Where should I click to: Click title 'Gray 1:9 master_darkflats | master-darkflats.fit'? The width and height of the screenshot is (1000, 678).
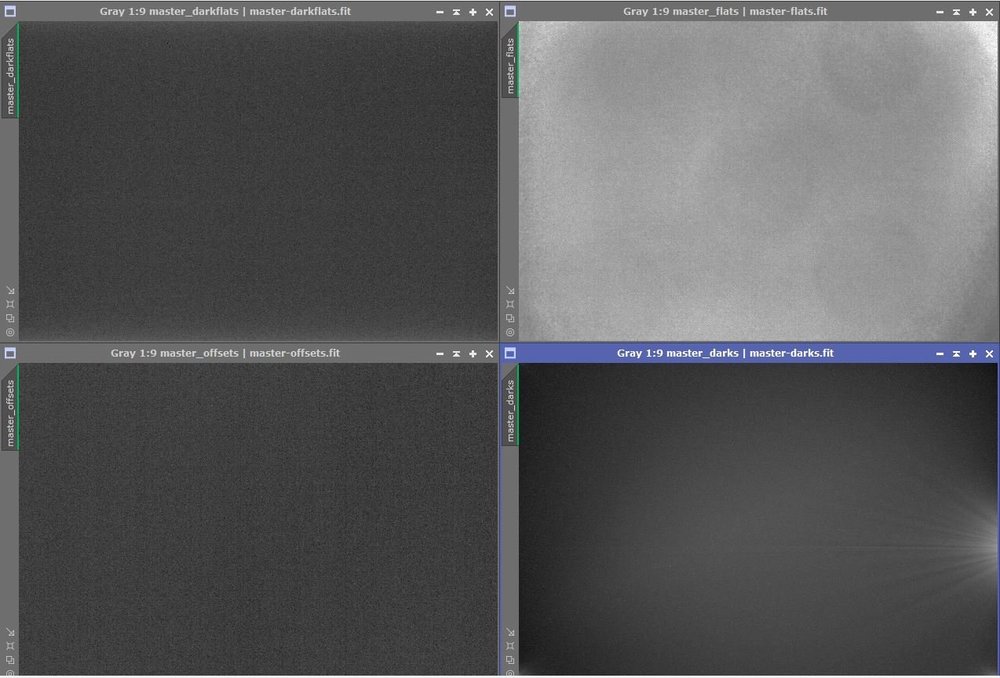225,11
